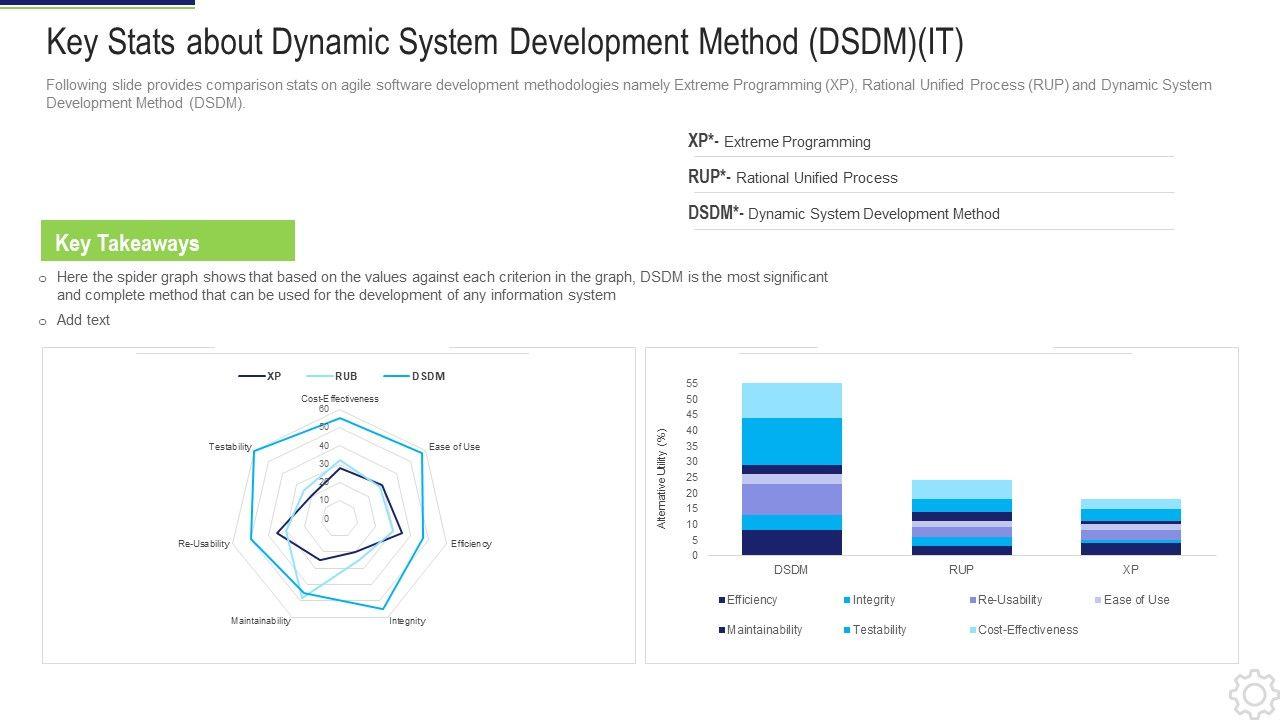Click the Efficiency legend color square
Screen dimensions: 1280x720
[x=722, y=600]
